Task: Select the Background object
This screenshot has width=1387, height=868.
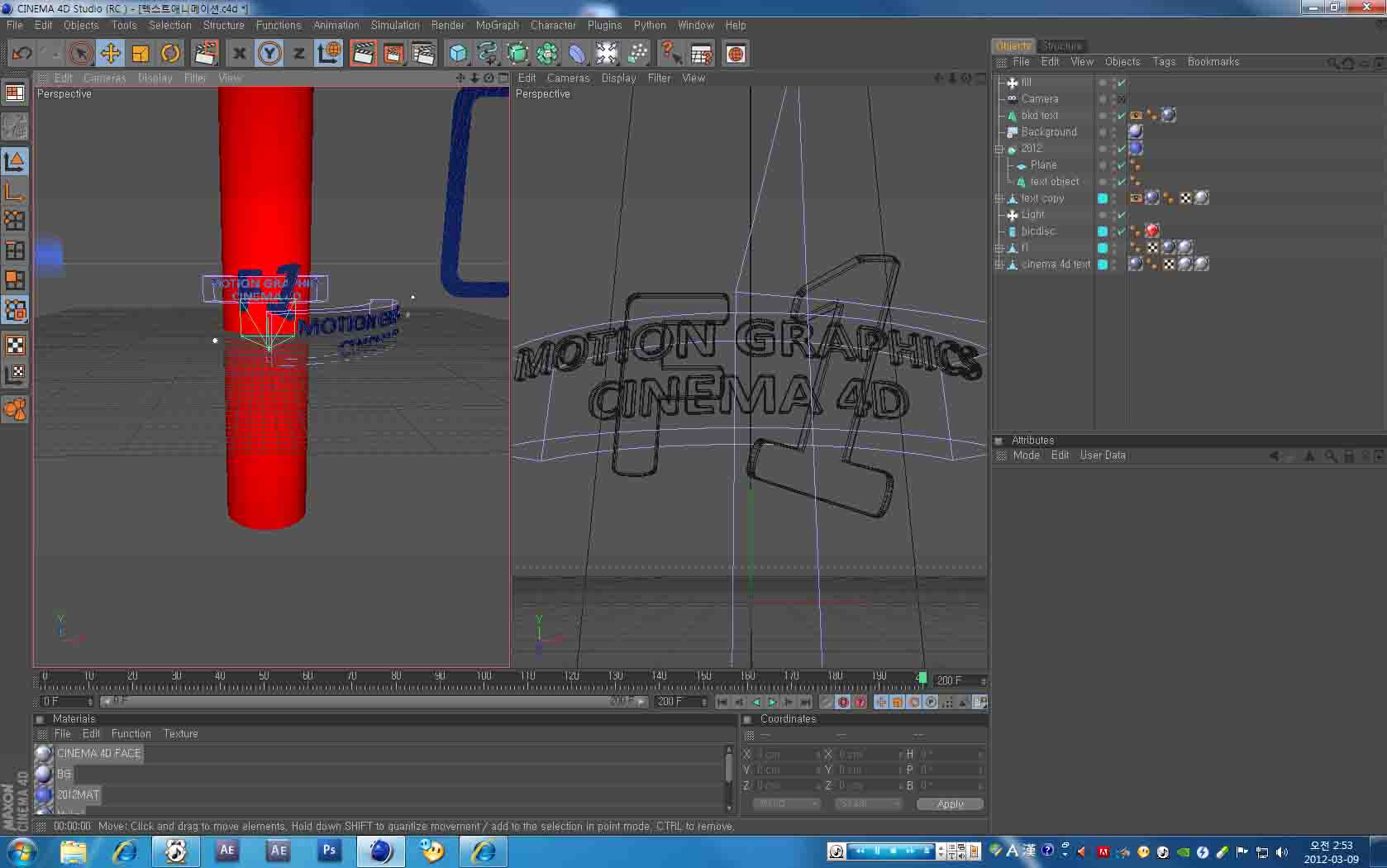Action: point(1048,132)
